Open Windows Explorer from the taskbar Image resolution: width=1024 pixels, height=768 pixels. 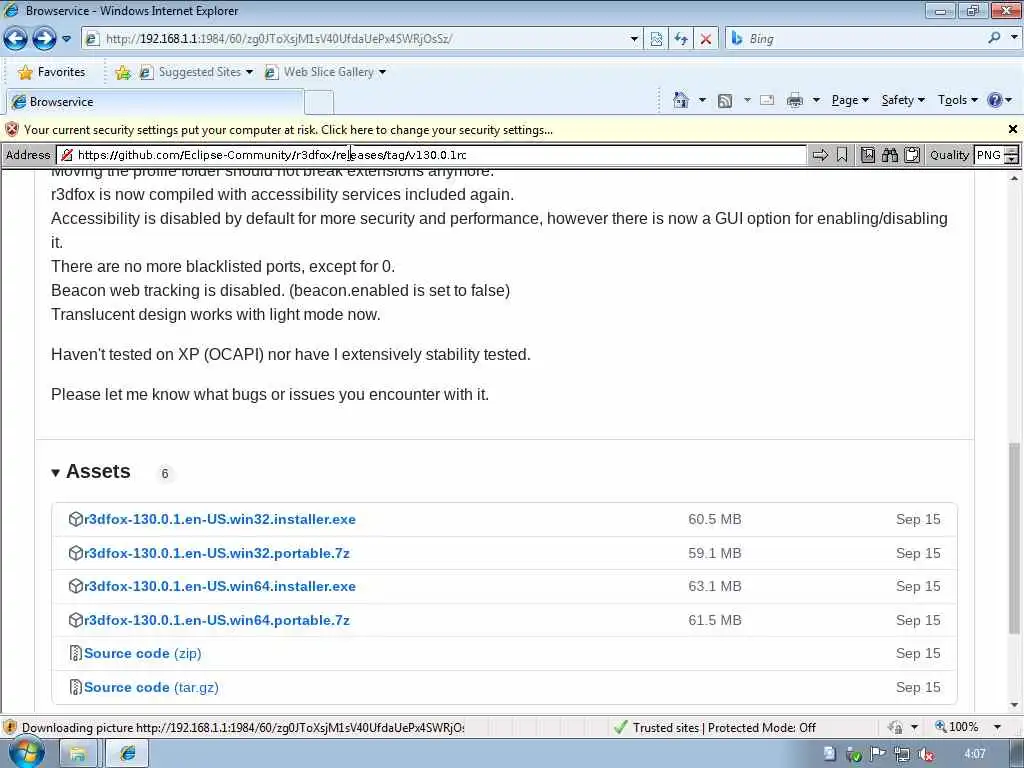click(x=78, y=754)
